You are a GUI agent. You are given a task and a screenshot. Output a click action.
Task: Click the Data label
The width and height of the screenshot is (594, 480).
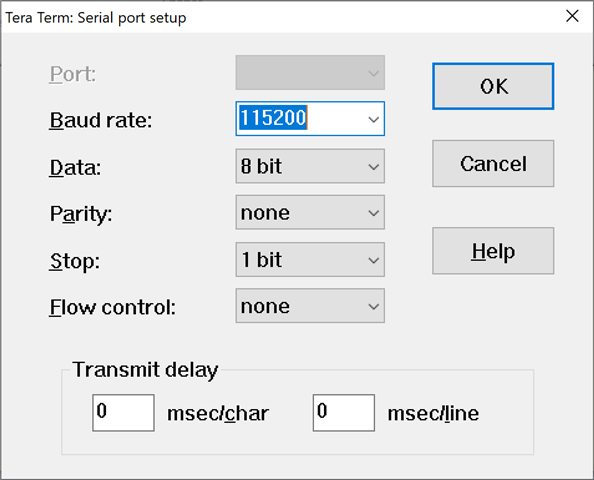point(75,167)
